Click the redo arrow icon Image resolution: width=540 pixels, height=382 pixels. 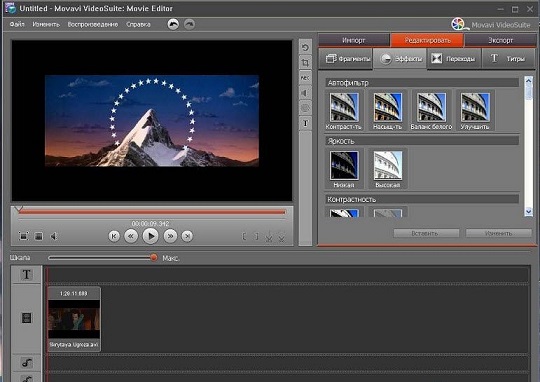[x=189, y=24]
